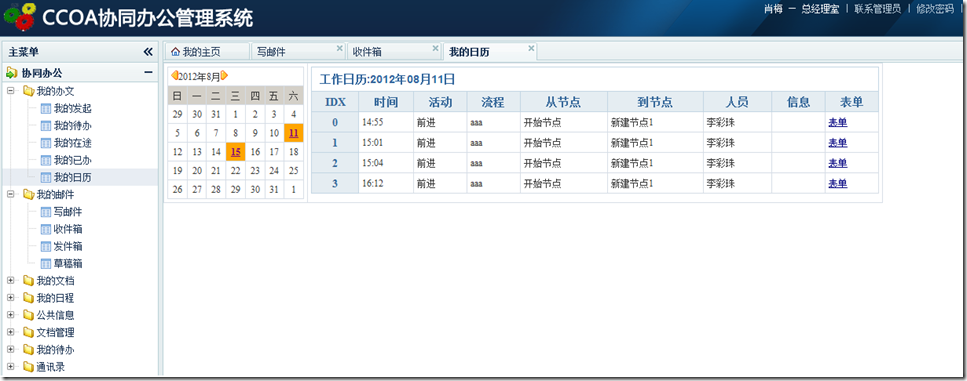Open 草稿箱 from the sidebar tree
This screenshot has height=381, width=967.
[x=68, y=264]
